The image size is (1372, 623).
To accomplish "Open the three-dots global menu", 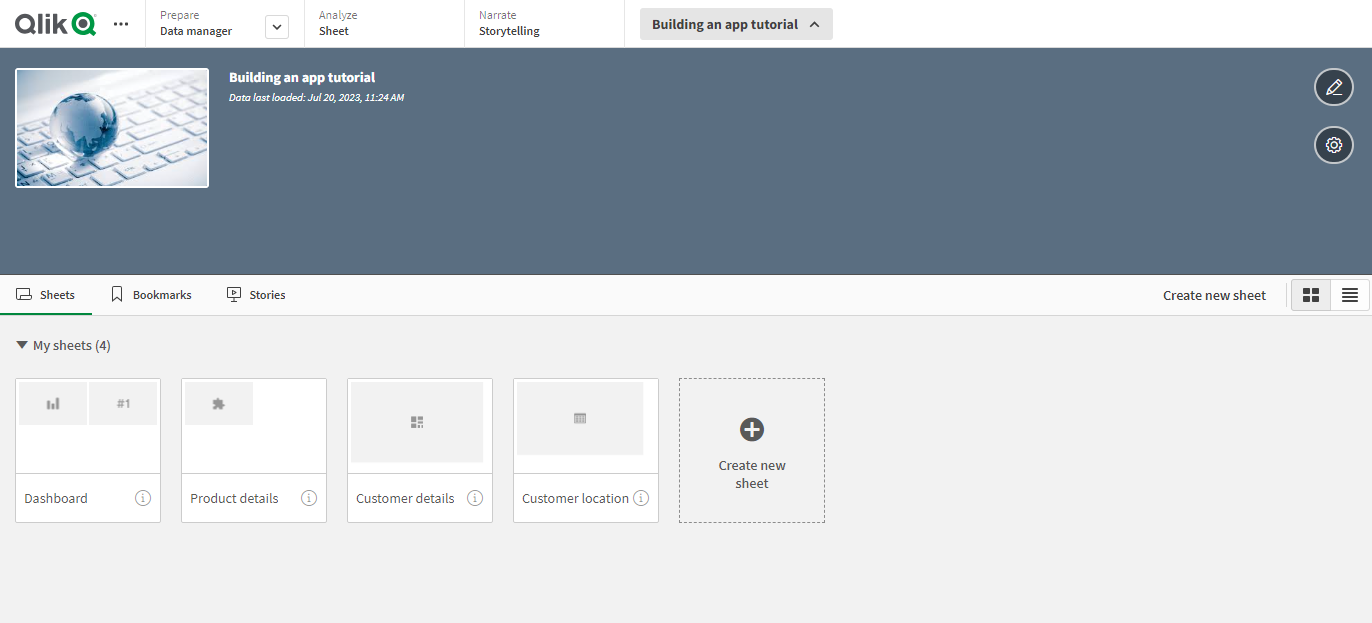I will pos(121,24).
